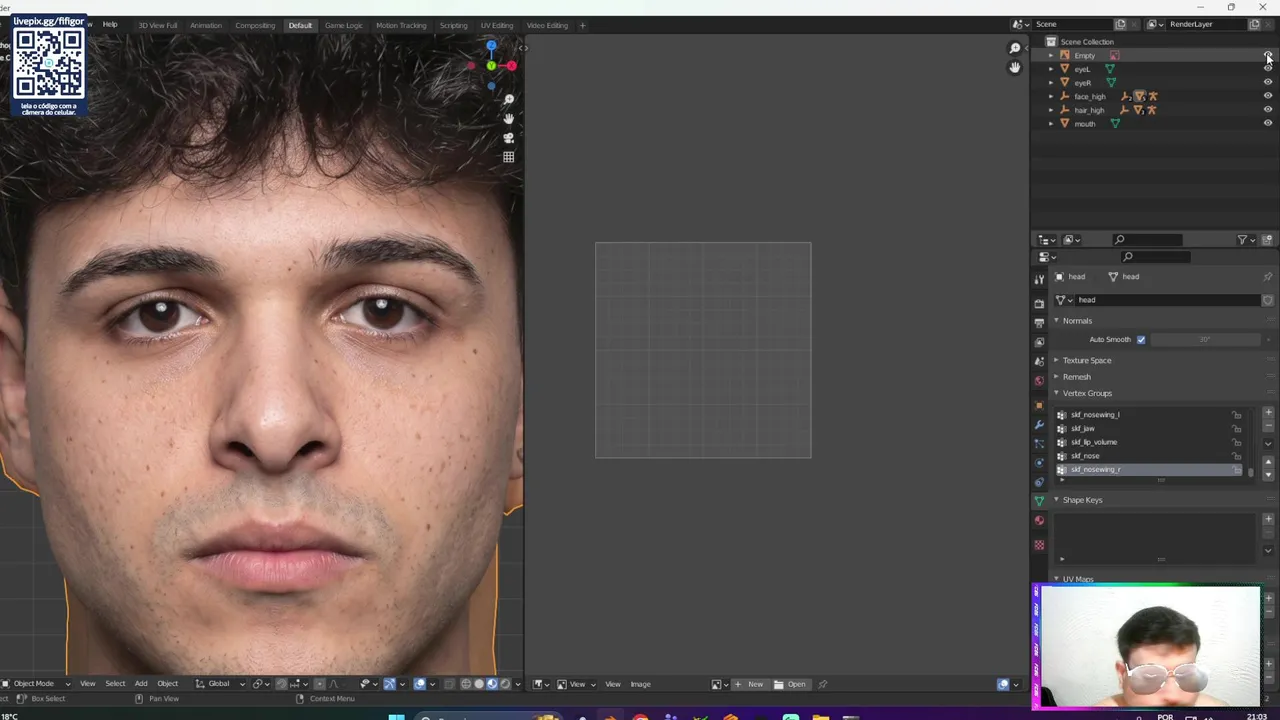The width and height of the screenshot is (1280, 720).
Task: Click the zoom icon in the image editor
Action: coord(1014,48)
